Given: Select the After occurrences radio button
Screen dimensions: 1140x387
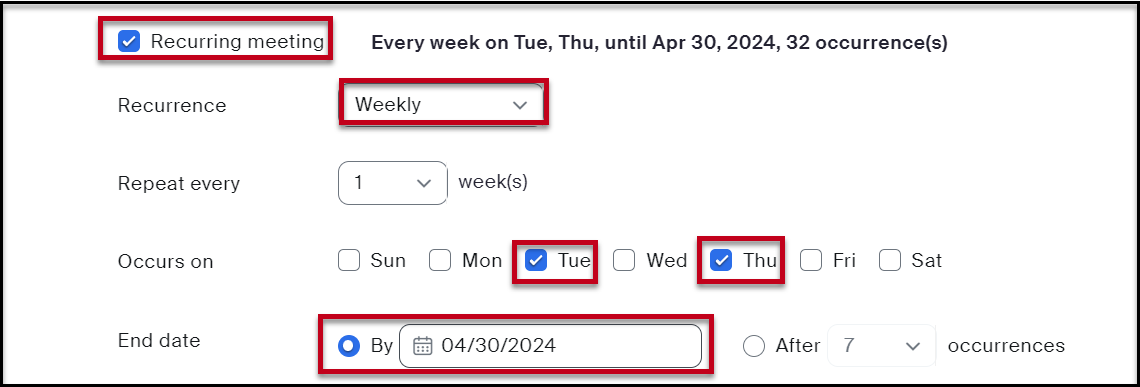Looking at the screenshot, I should click(x=754, y=346).
